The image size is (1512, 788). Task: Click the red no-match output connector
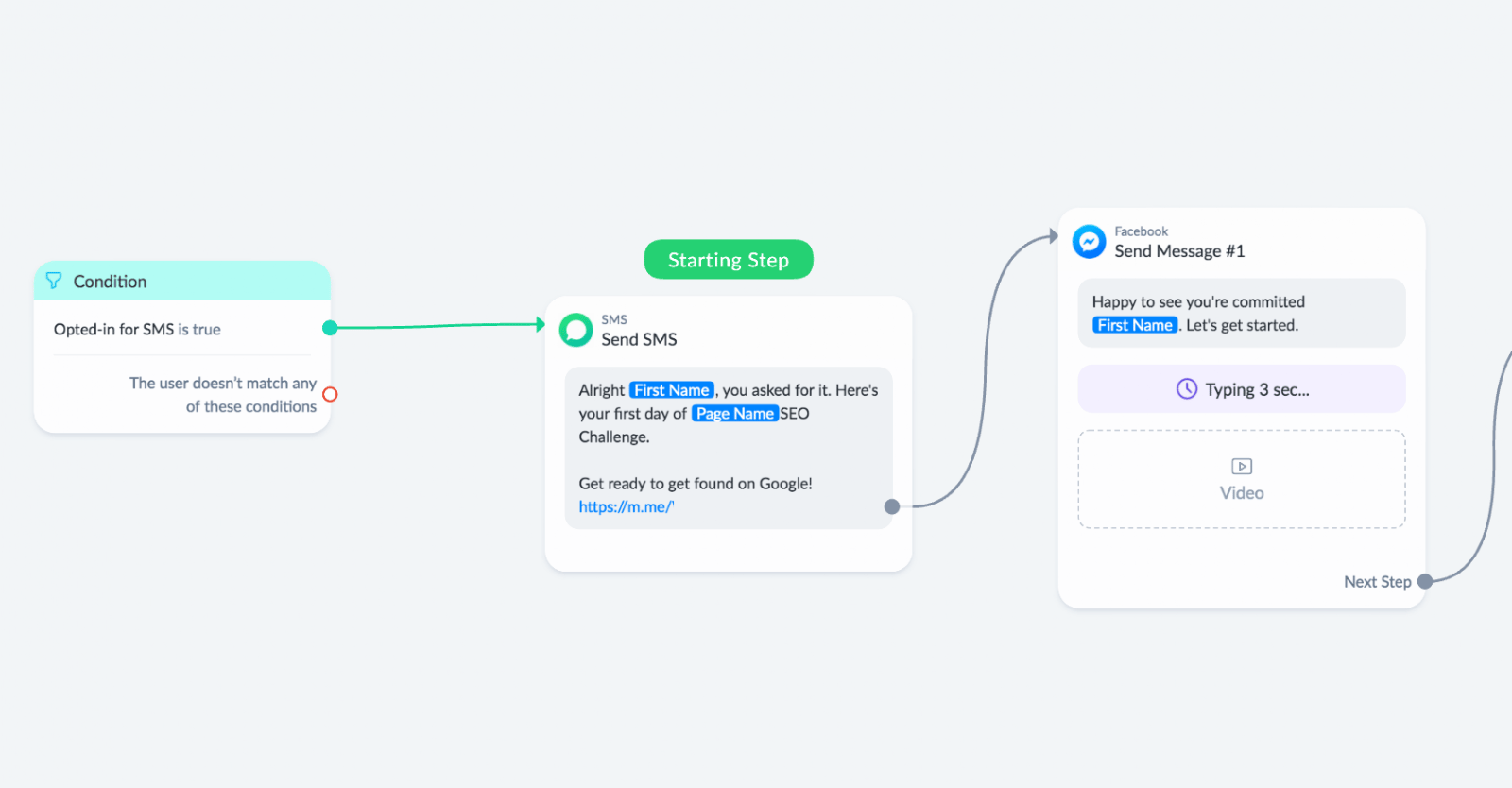(x=330, y=394)
